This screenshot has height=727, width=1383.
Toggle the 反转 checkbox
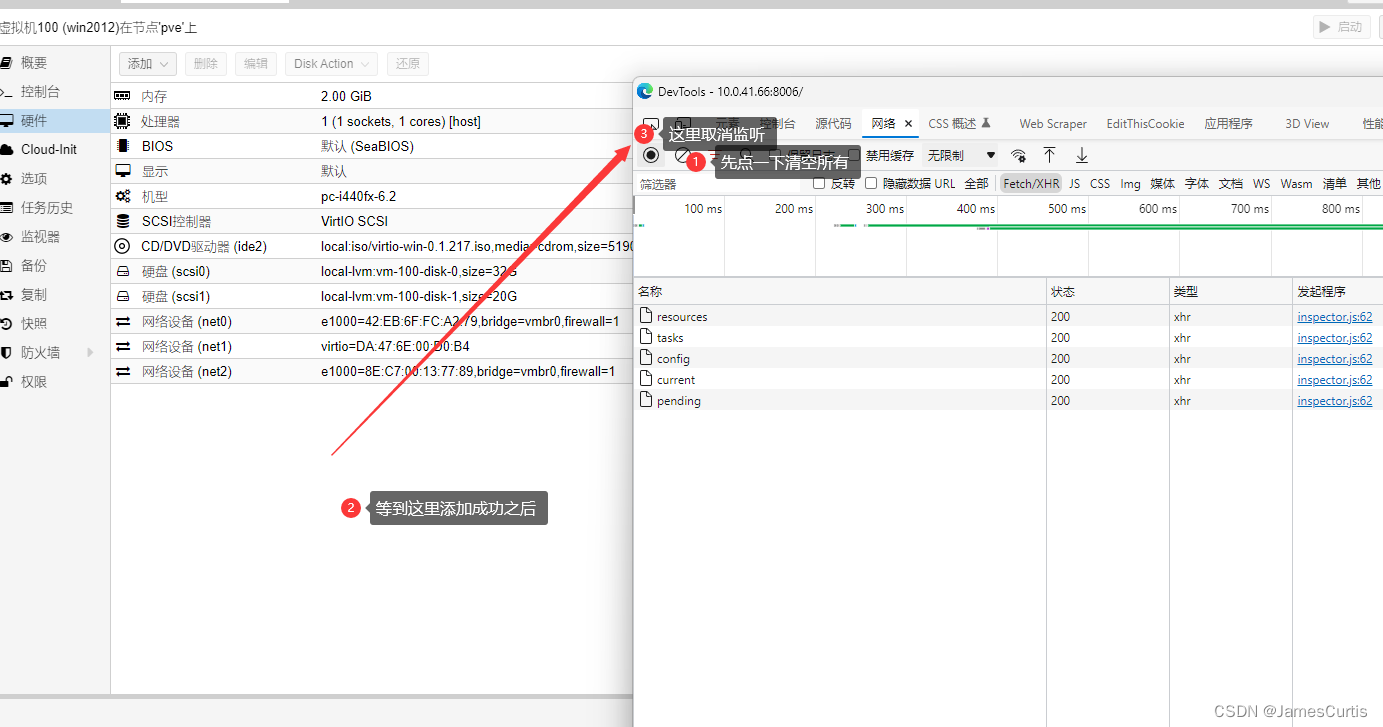pos(819,183)
